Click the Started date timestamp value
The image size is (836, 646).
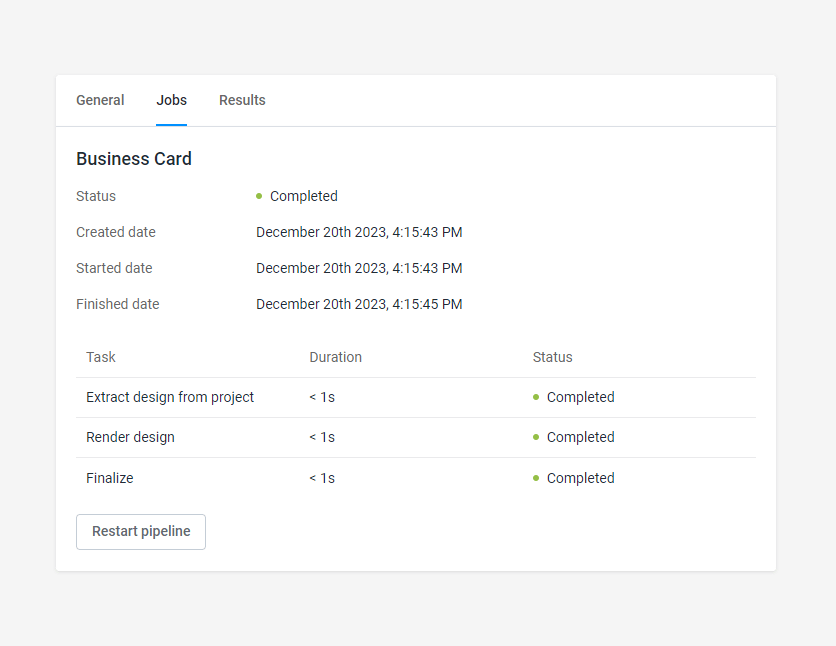pos(359,268)
